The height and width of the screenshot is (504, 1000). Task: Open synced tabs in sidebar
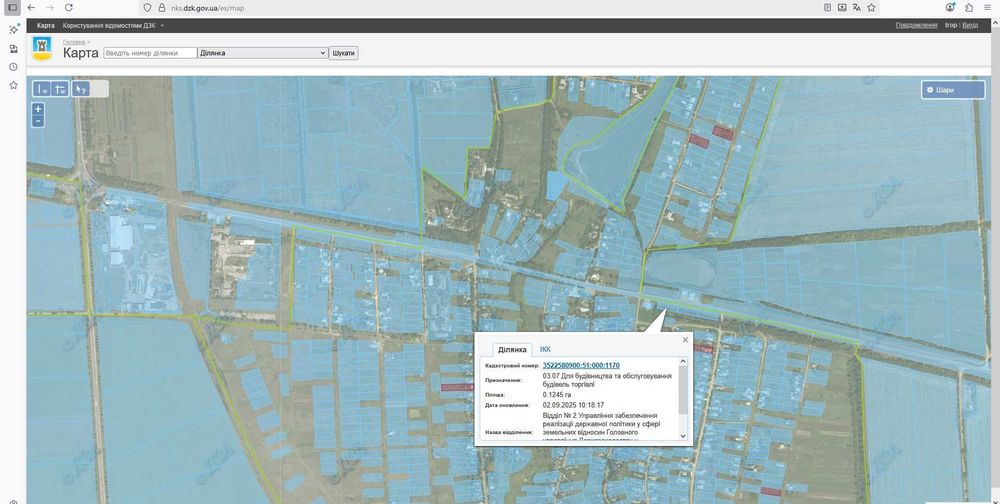13,48
